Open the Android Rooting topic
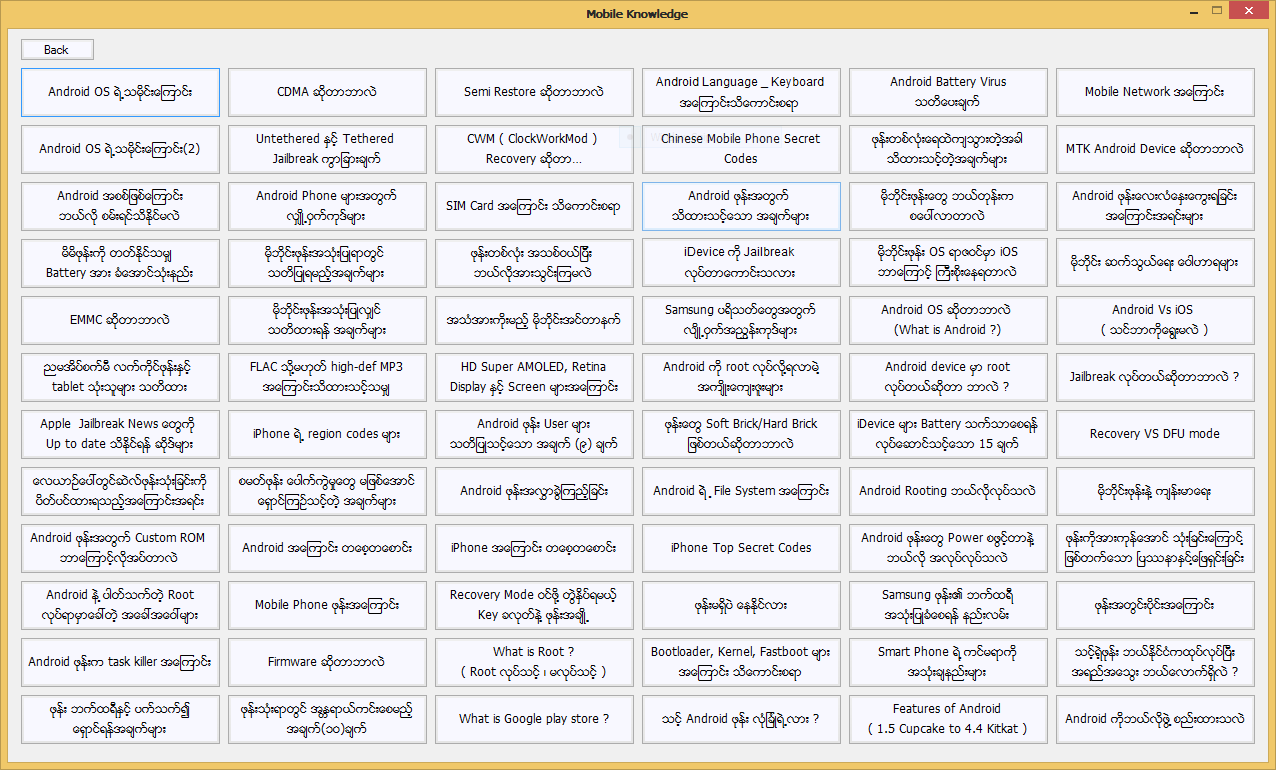 [x=948, y=491]
